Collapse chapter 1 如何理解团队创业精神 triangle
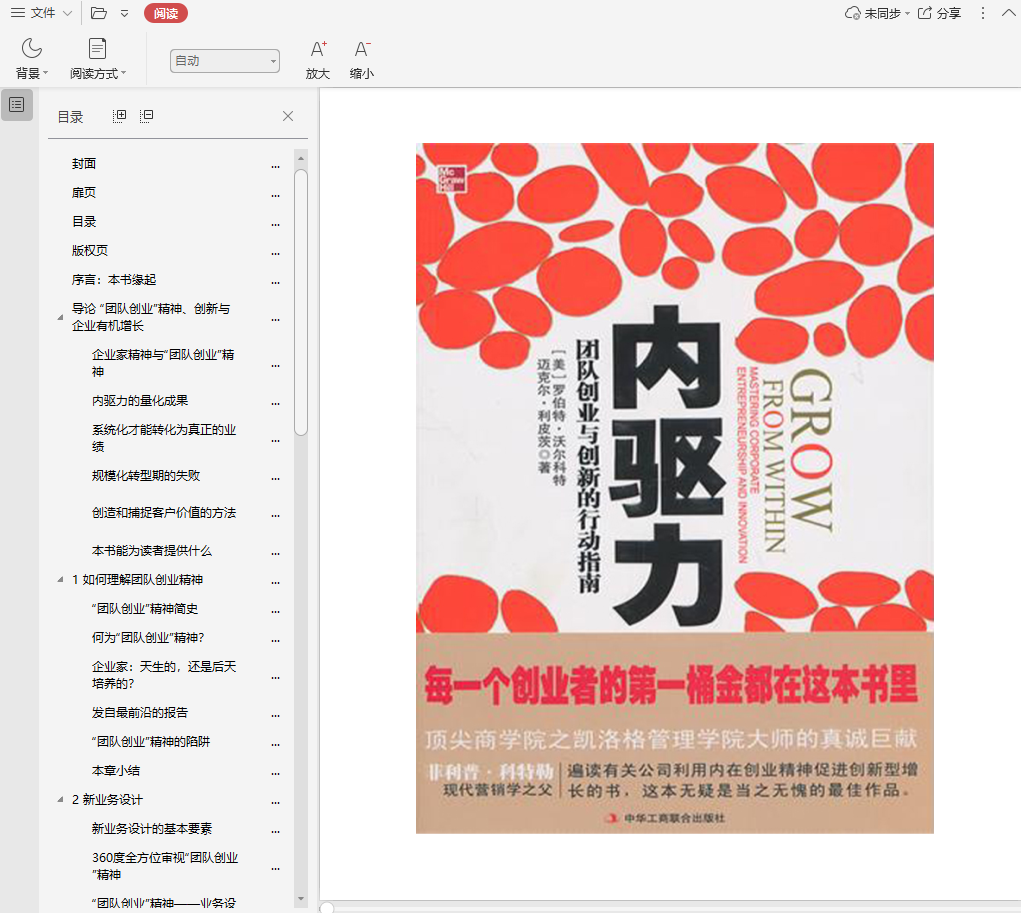The image size is (1021, 913). coord(61,580)
